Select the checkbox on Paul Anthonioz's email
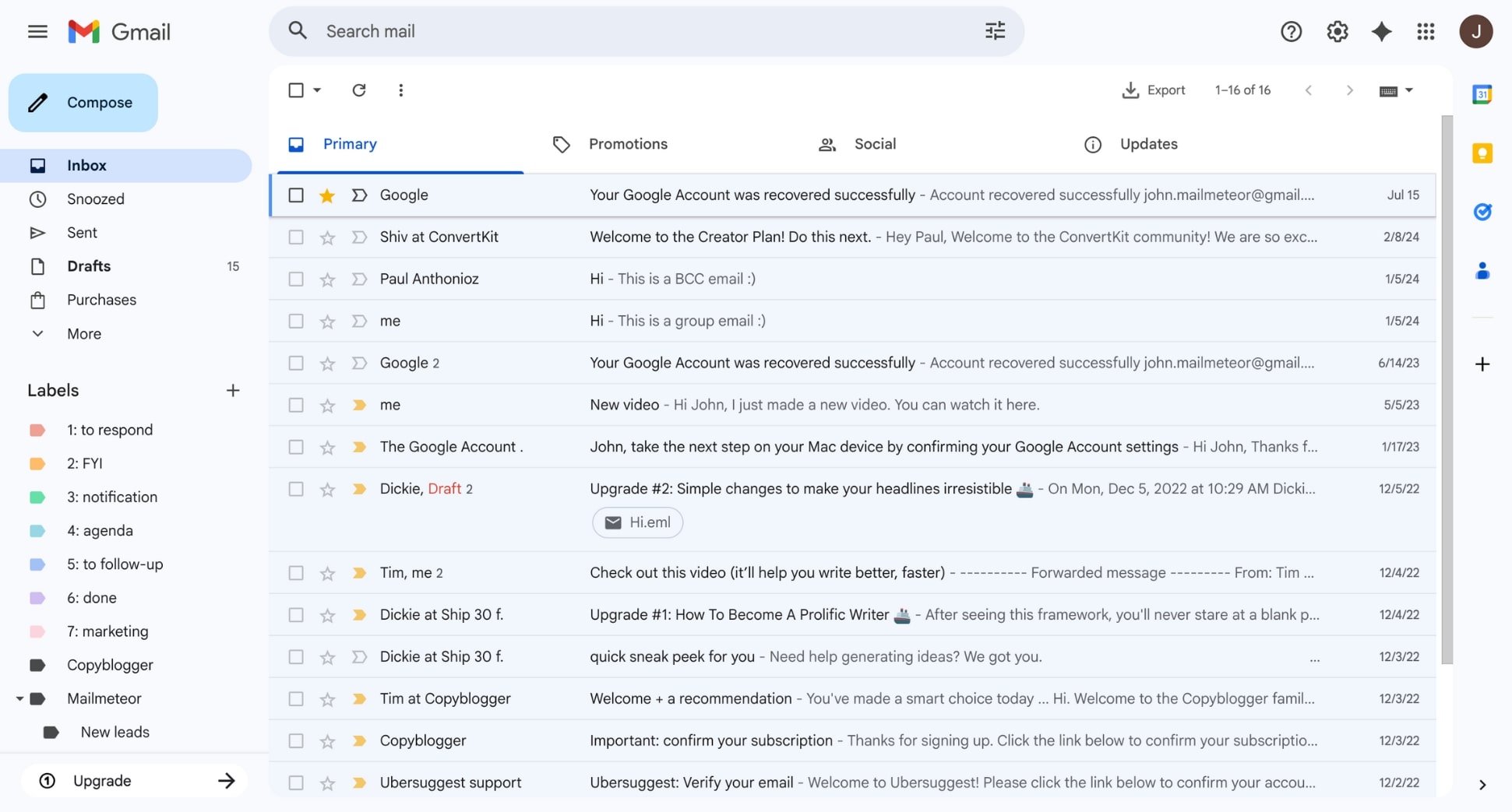 296,279
